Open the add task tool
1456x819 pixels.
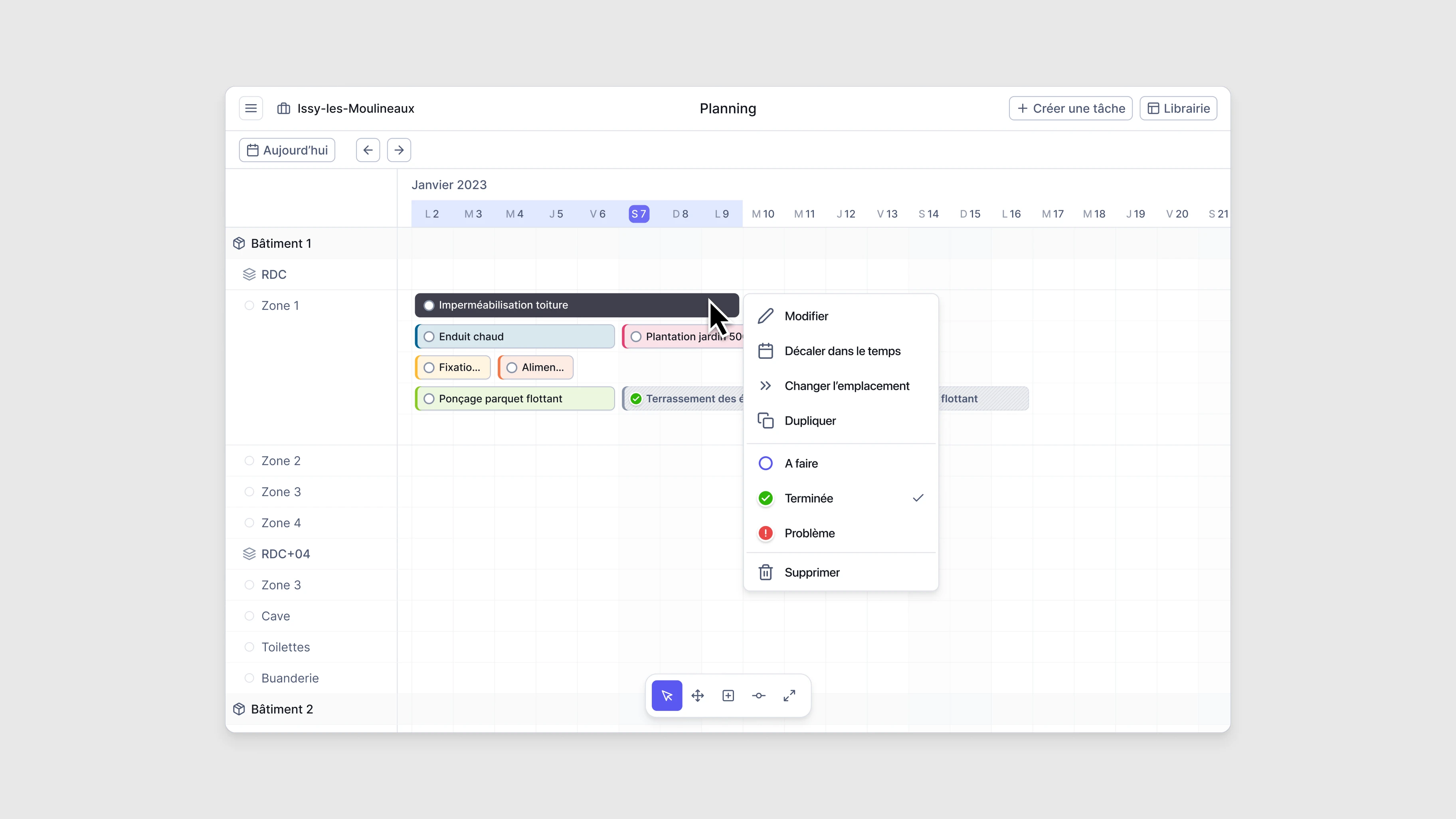(x=728, y=695)
